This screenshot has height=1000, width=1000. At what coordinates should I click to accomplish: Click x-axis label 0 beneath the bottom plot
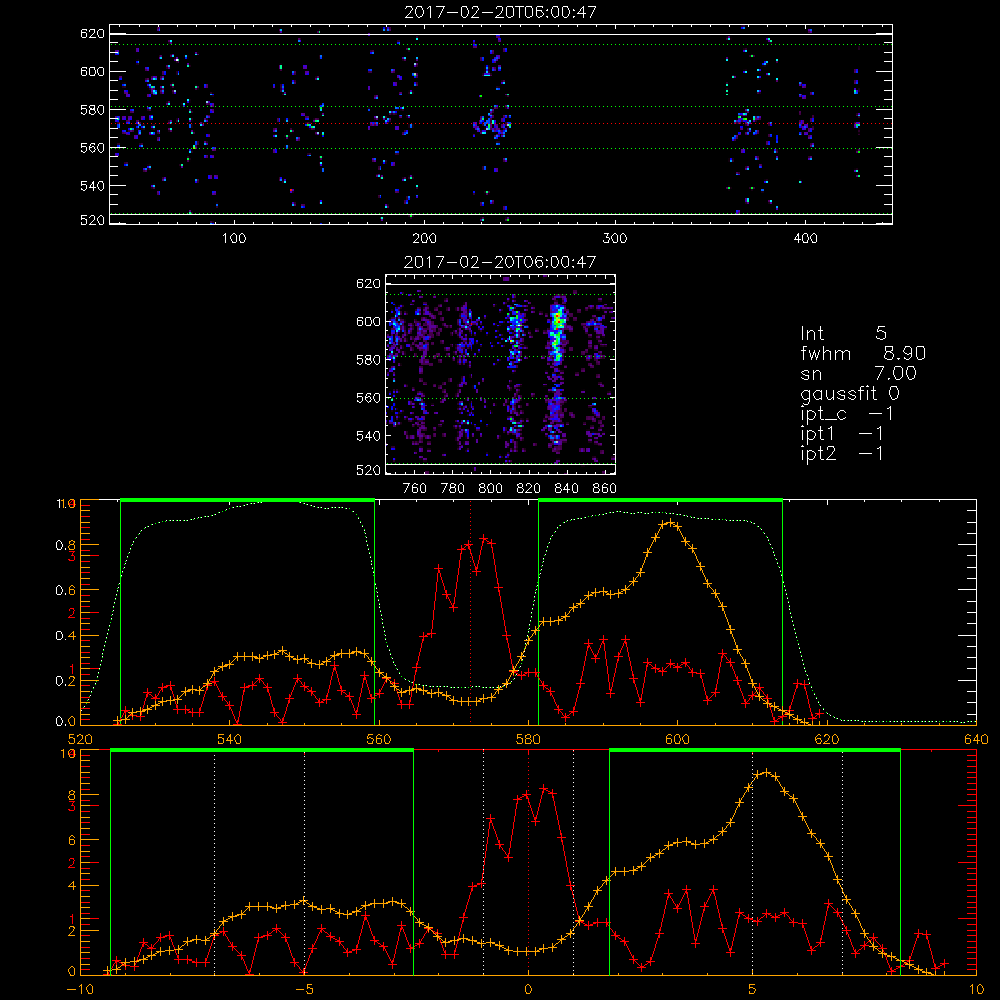(528, 990)
